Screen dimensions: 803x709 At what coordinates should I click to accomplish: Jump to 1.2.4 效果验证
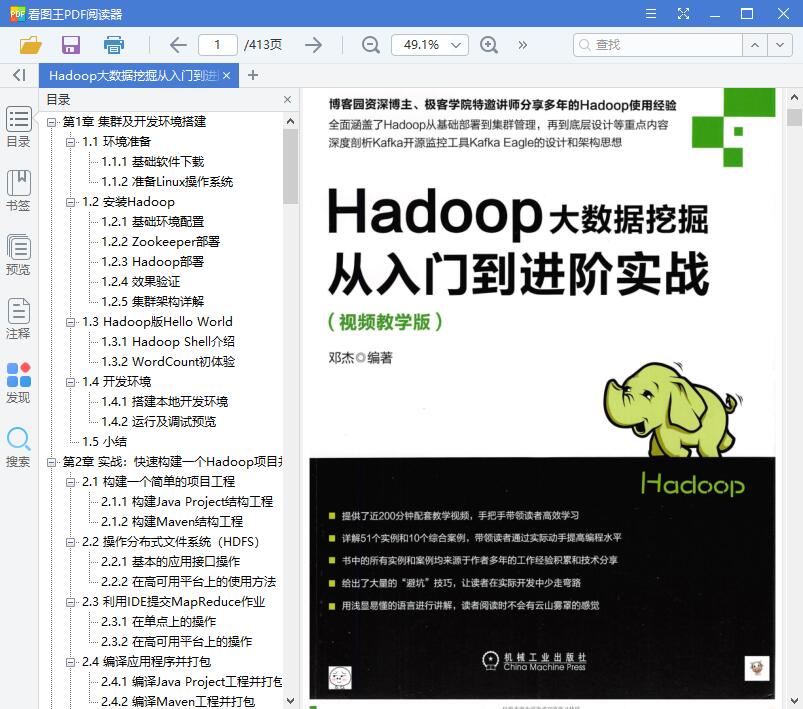(141, 282)
